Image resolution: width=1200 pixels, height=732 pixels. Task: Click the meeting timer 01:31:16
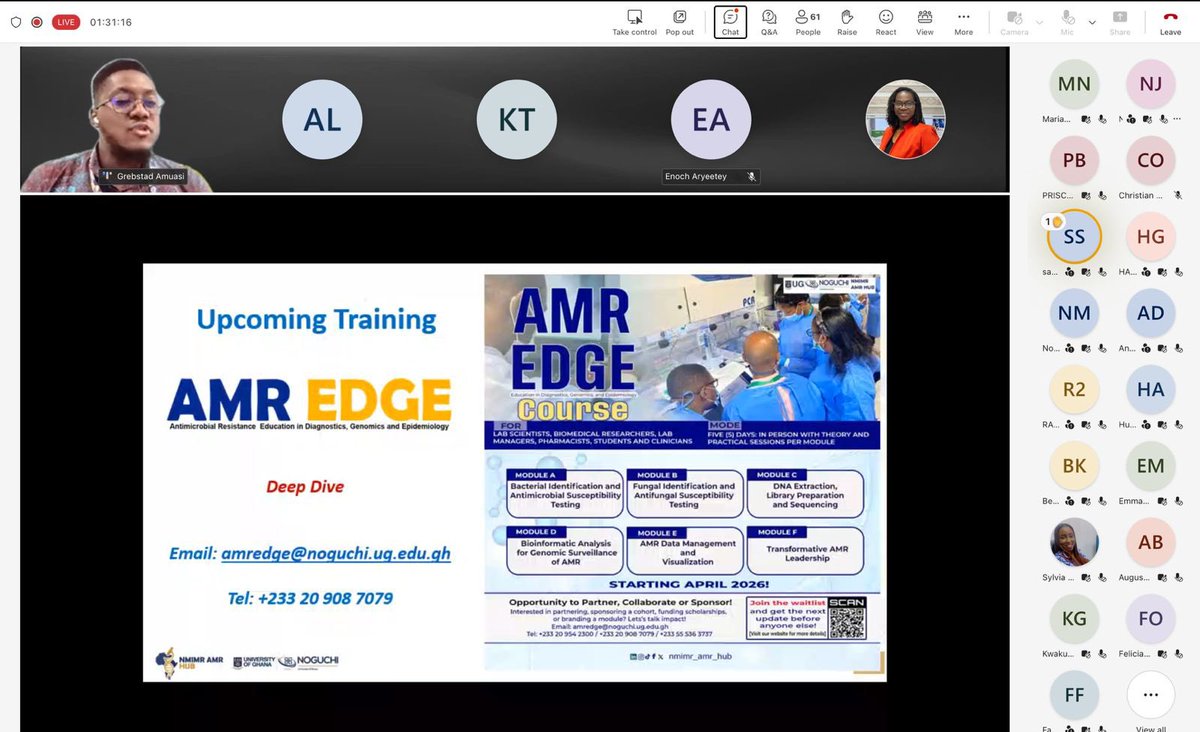pos(111,22)
